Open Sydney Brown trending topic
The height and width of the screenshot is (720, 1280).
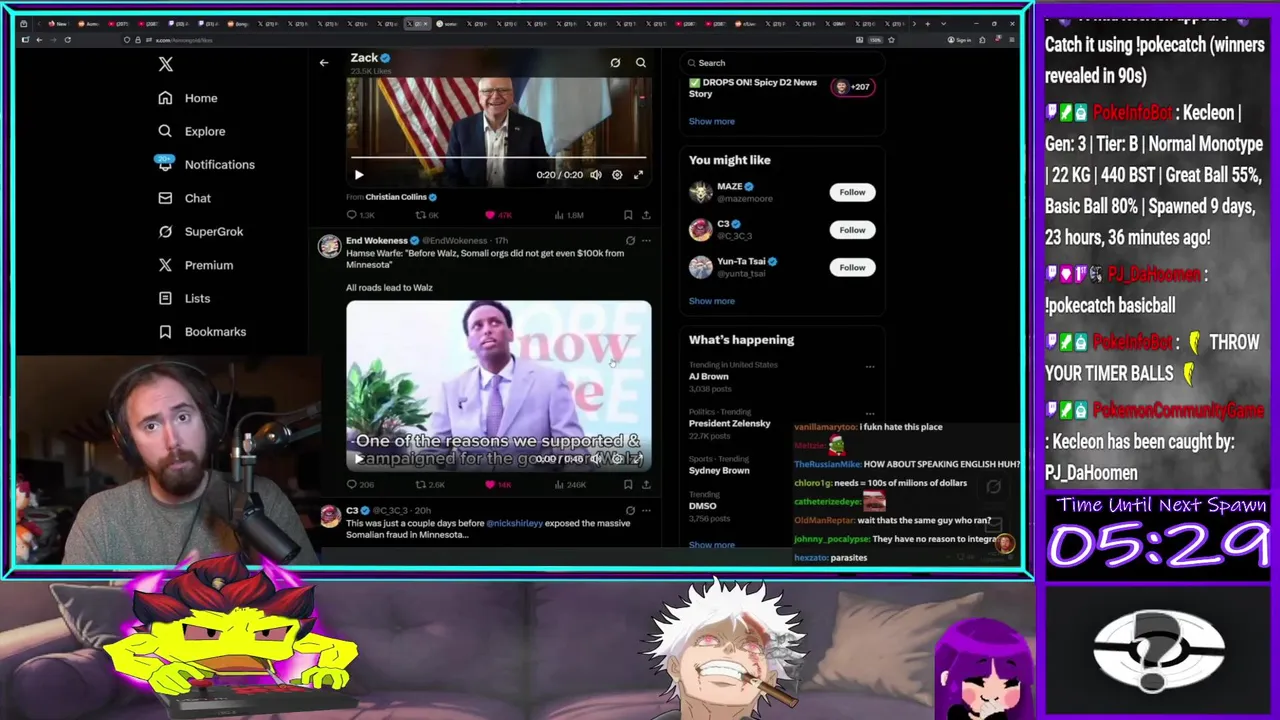click(718, 471)
